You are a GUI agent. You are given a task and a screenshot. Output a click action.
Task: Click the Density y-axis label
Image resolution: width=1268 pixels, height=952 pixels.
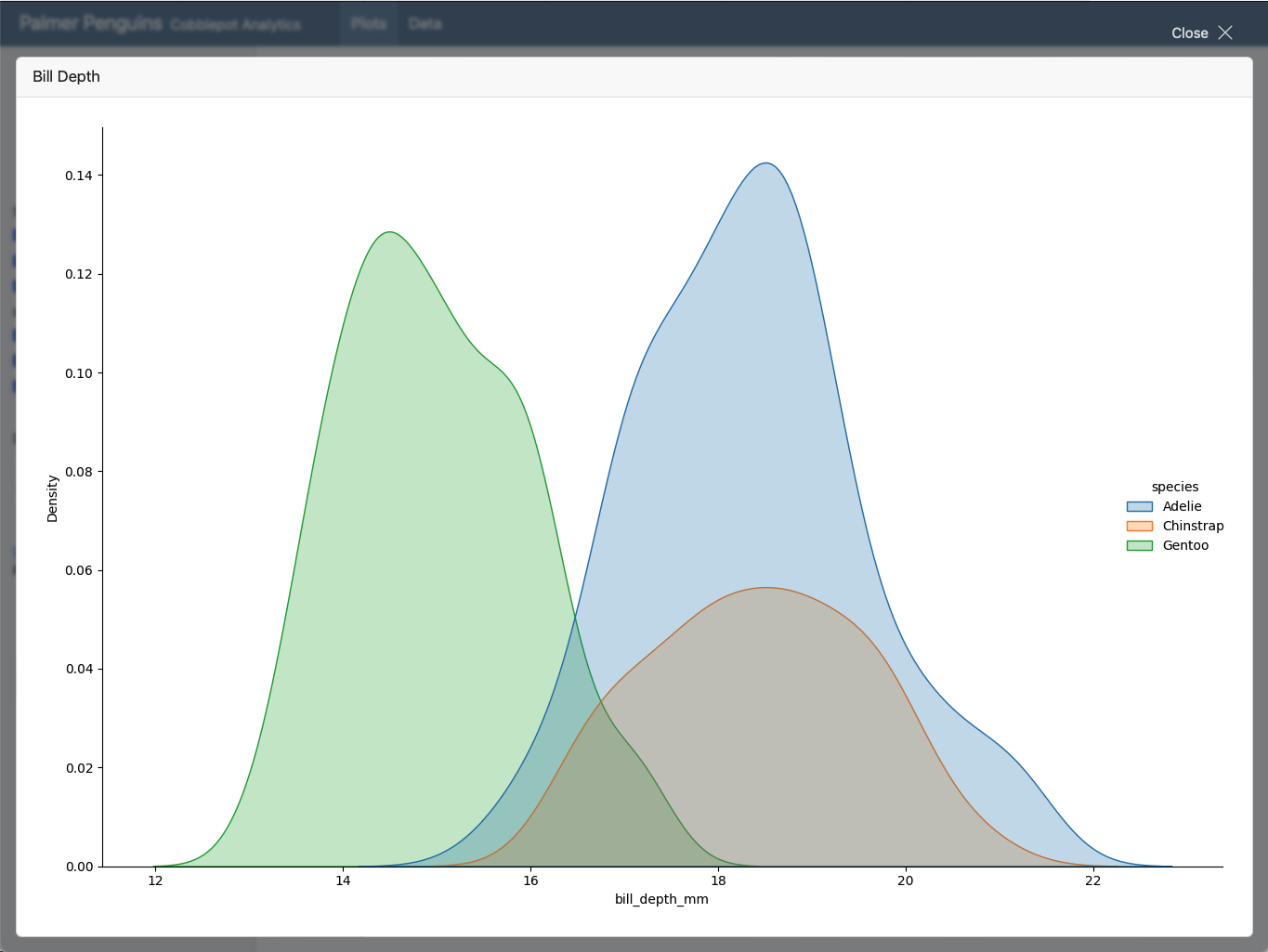52,499
